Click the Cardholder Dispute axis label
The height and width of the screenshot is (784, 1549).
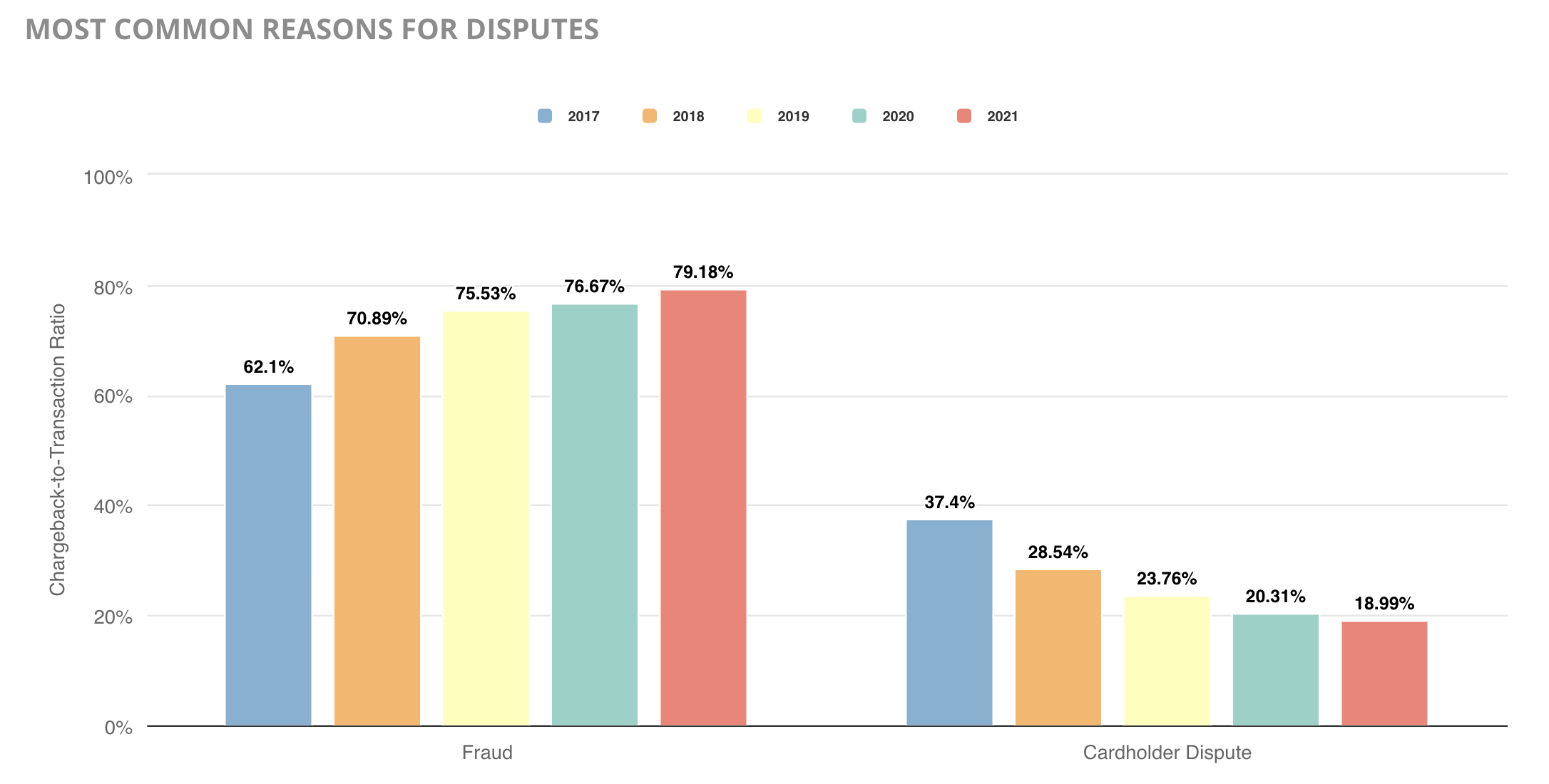1167,753
